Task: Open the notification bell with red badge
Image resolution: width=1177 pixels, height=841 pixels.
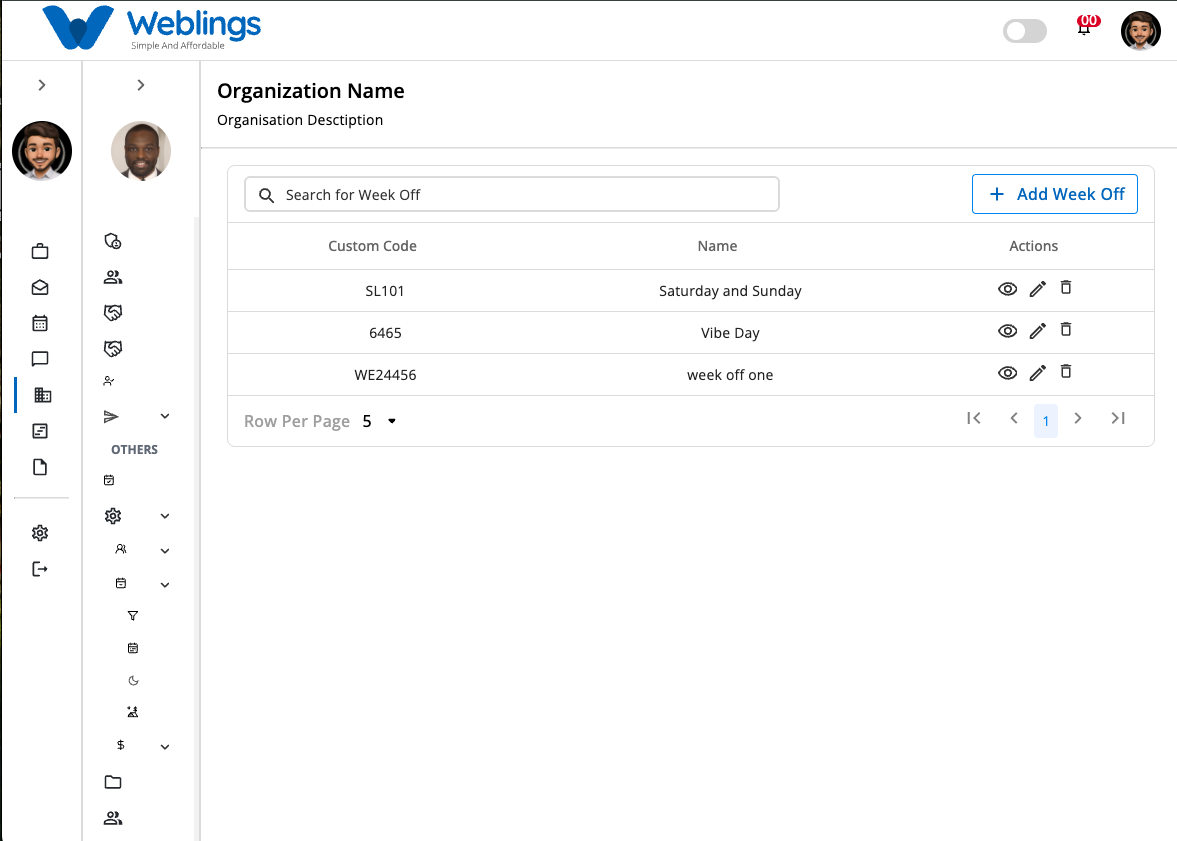Action: click(x=1086, y=26)
